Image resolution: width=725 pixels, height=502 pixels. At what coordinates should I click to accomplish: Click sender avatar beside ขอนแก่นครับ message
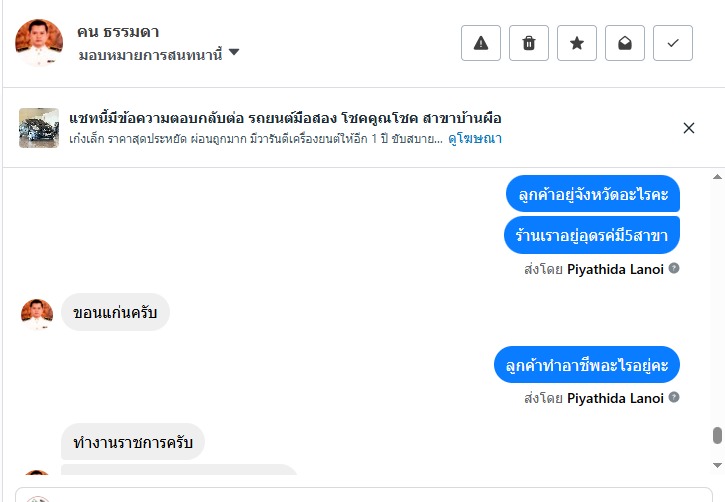coord(37,314)
